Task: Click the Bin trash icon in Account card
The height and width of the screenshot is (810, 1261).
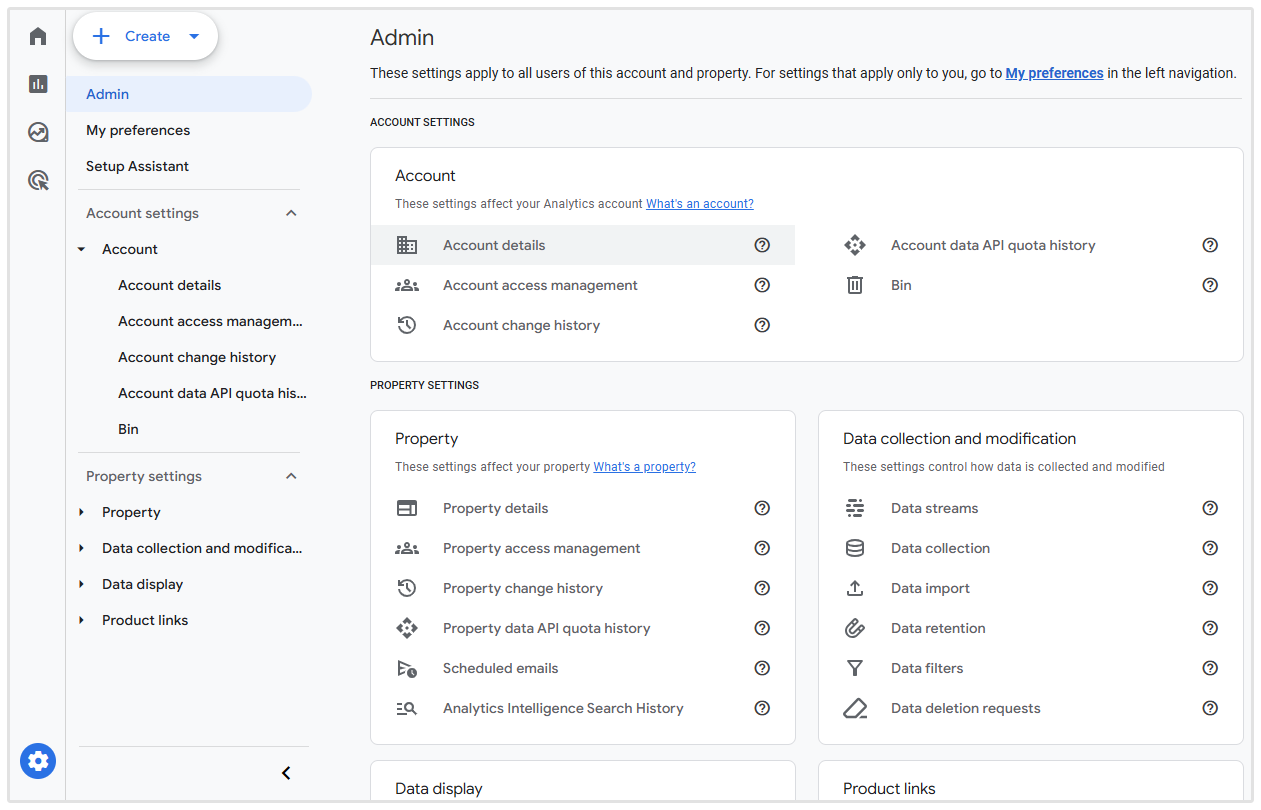Action: [x=855, y=285]
